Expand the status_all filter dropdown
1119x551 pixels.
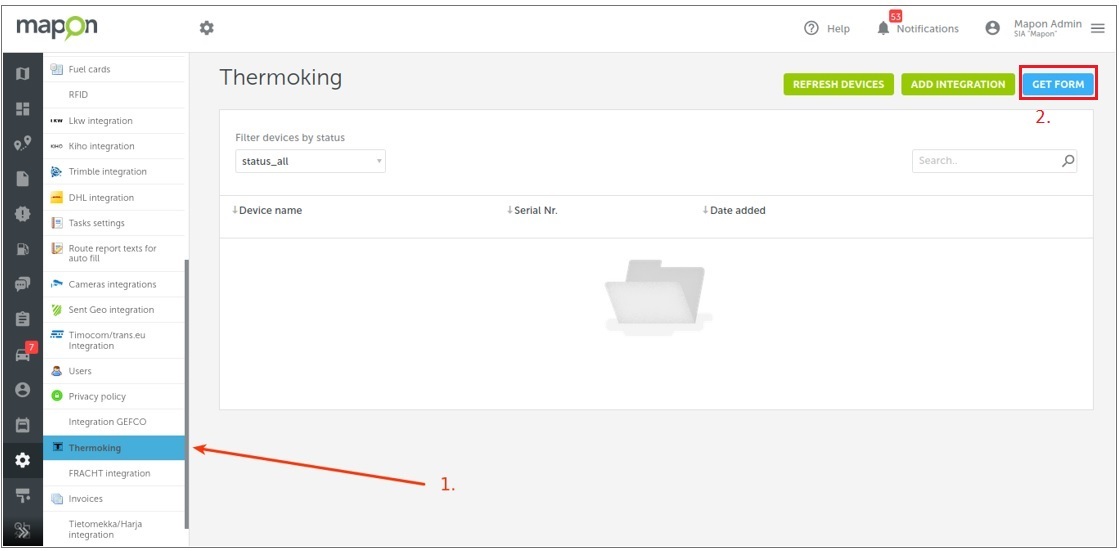310,161
